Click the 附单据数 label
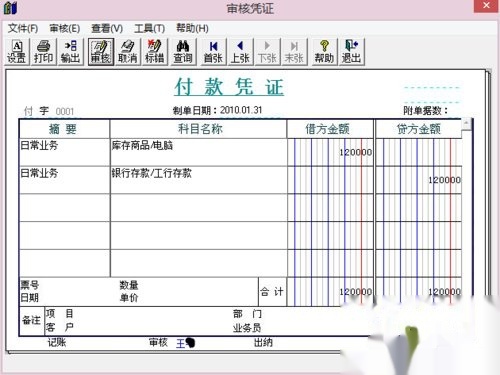 pos(425,111)
